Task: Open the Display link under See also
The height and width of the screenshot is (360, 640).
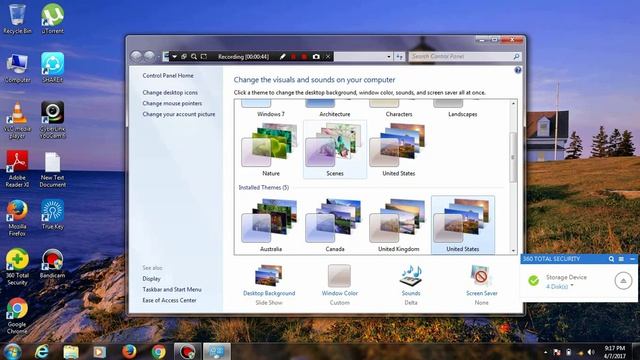Action: [151, 279]
